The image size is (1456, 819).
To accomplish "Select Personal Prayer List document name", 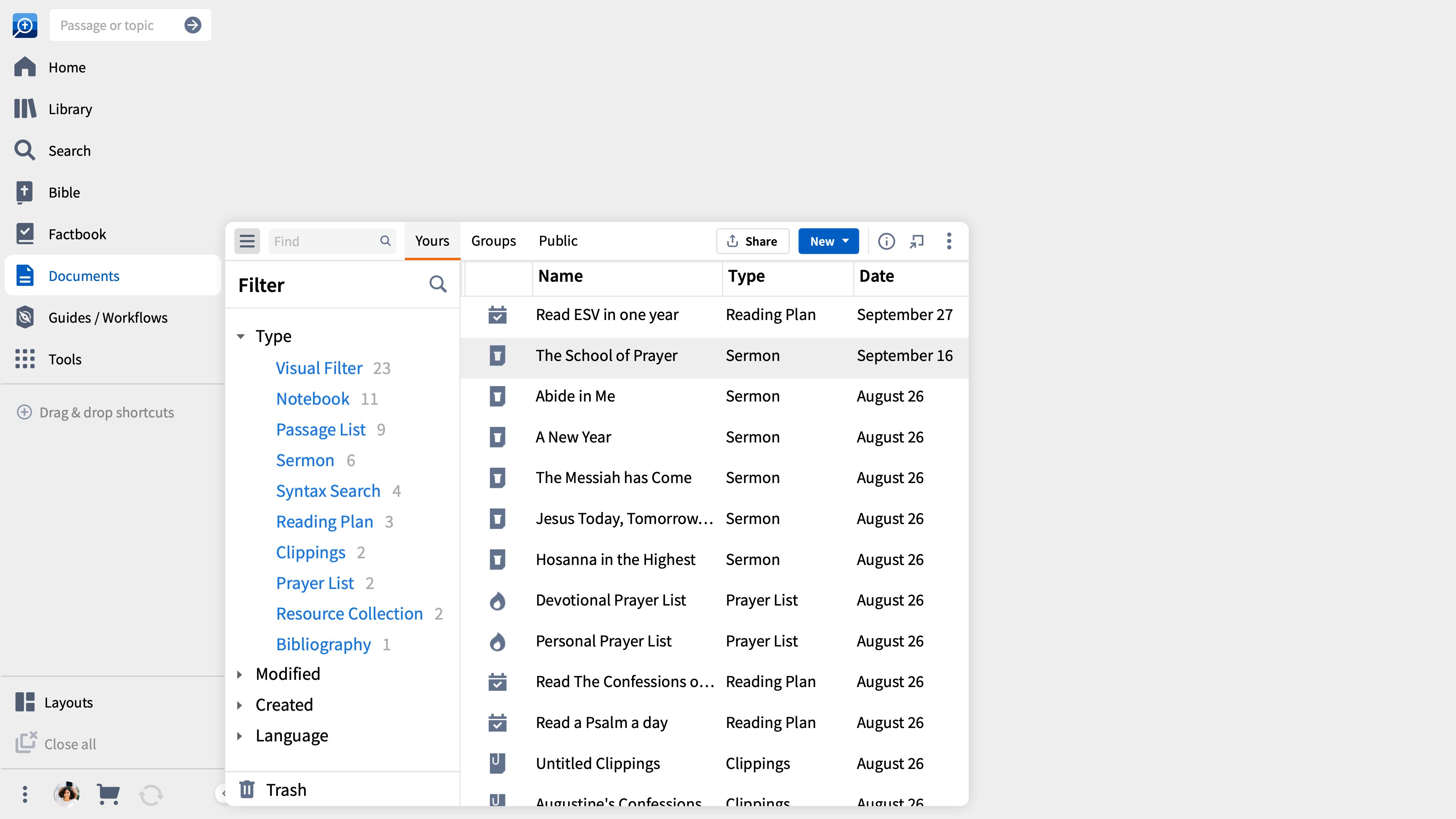I will (x=603, y=641).
